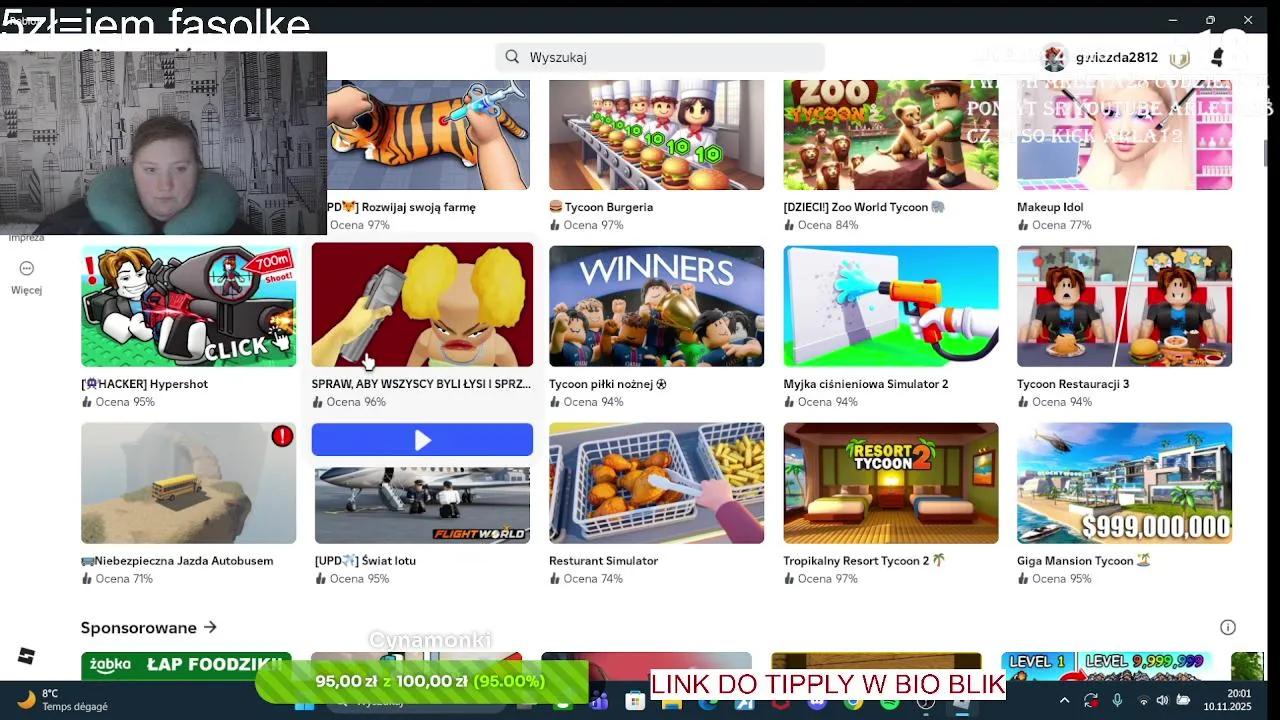
Task: Open Tycoon piłki nożnej thumbnail
Action: coord(656,306)
